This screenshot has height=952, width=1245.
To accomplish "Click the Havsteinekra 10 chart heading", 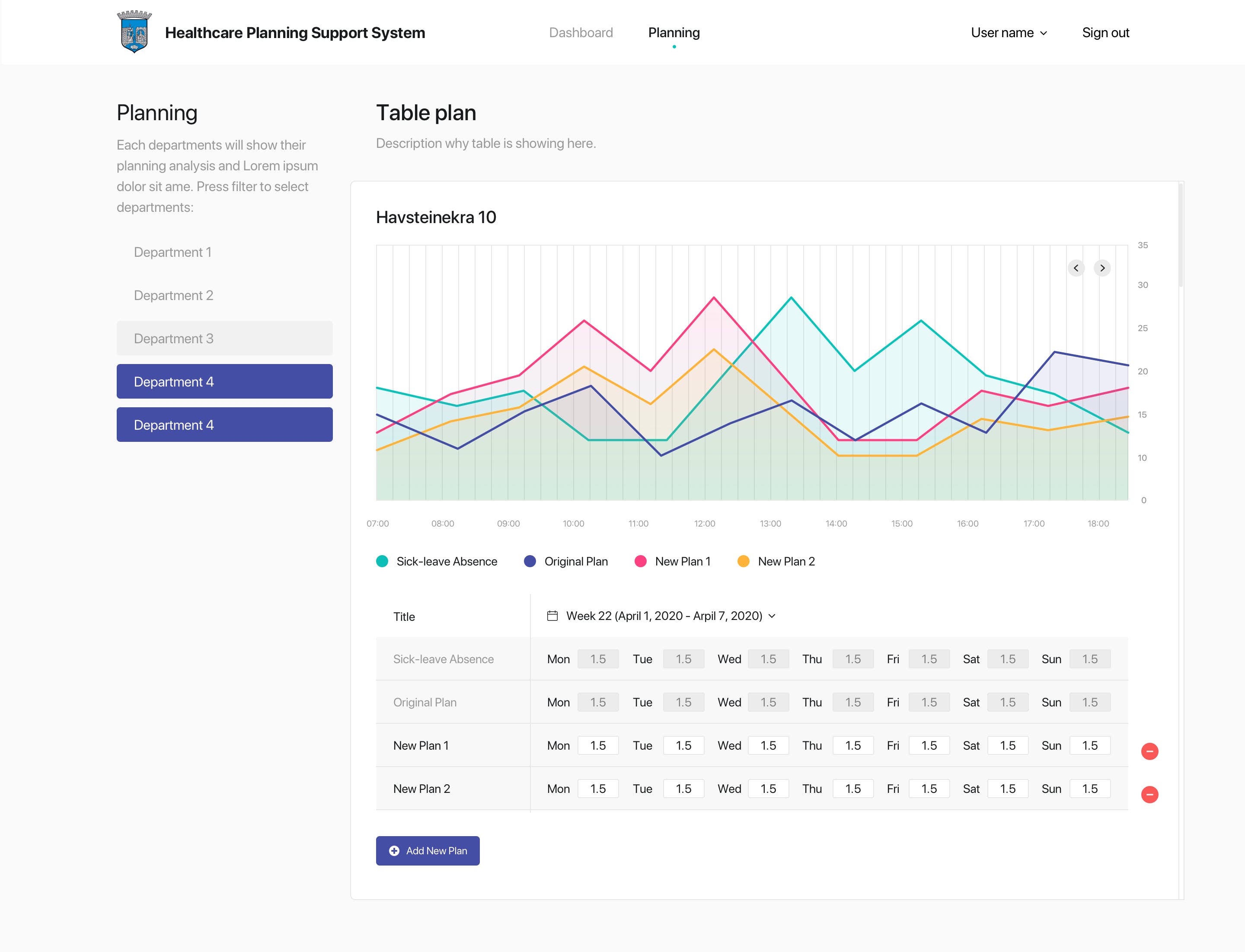I will point(436,217).
